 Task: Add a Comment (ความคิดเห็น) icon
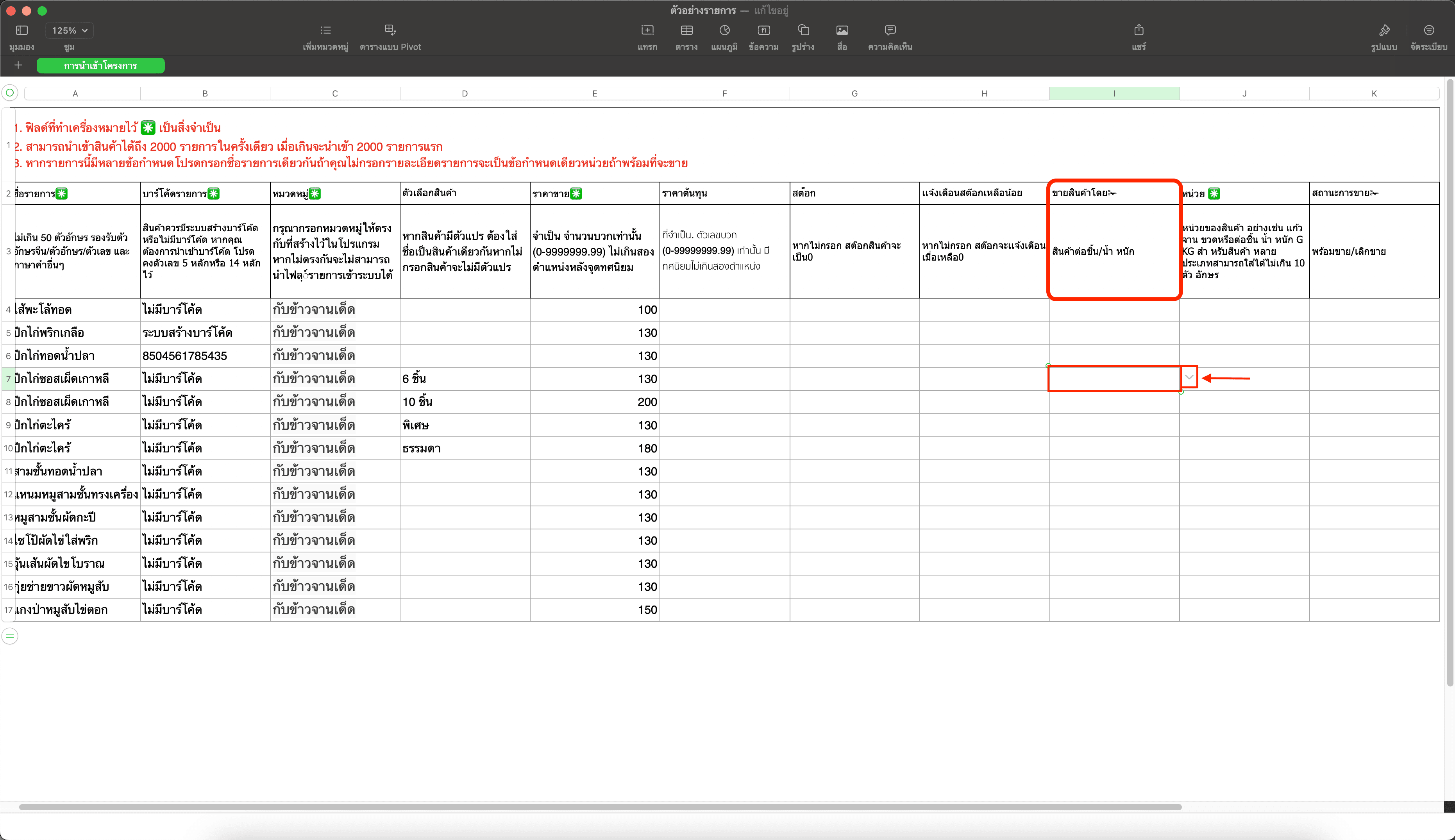coord(890,30)
